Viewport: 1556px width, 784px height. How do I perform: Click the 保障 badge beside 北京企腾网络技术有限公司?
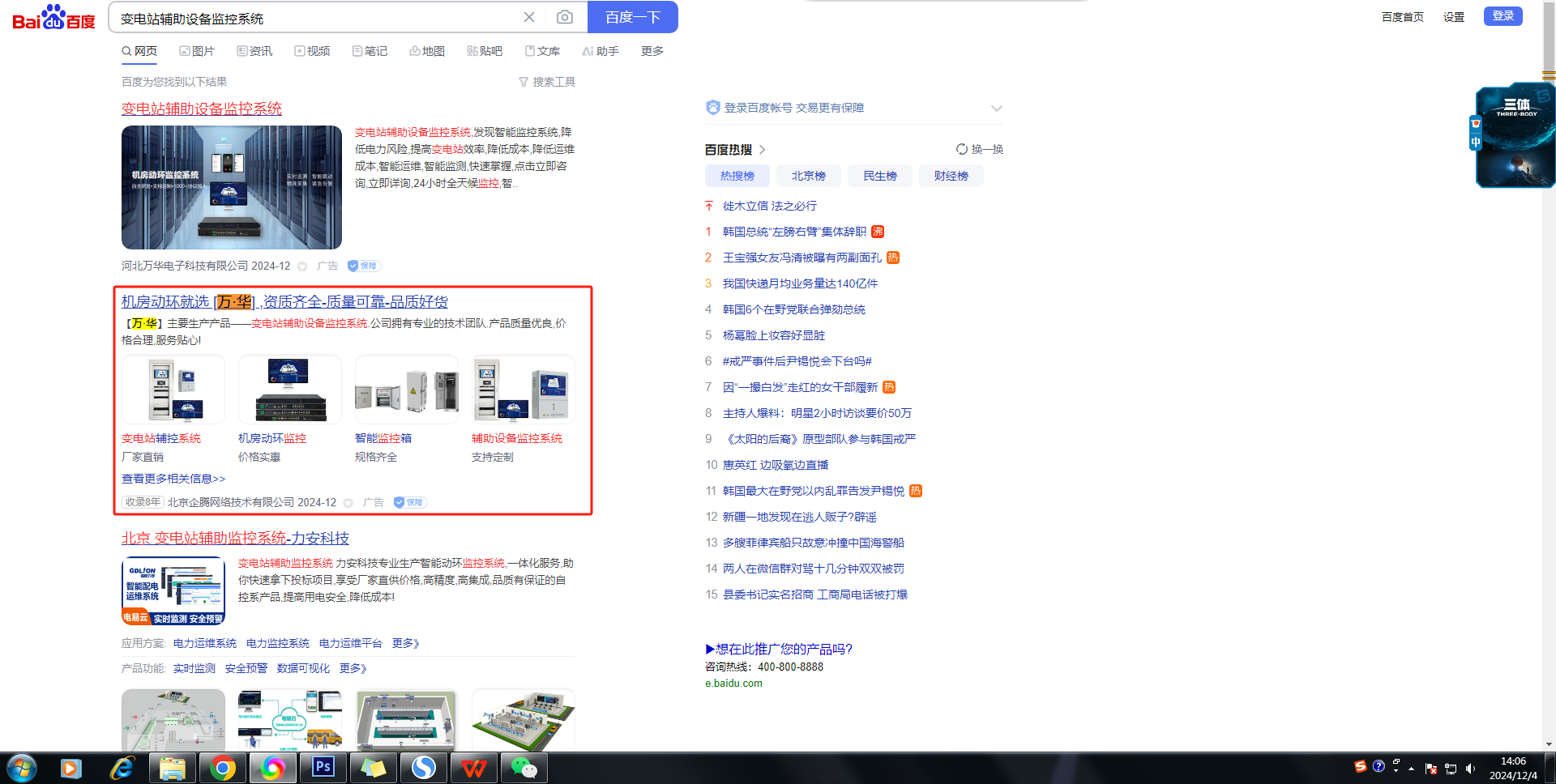pos(410,502)
